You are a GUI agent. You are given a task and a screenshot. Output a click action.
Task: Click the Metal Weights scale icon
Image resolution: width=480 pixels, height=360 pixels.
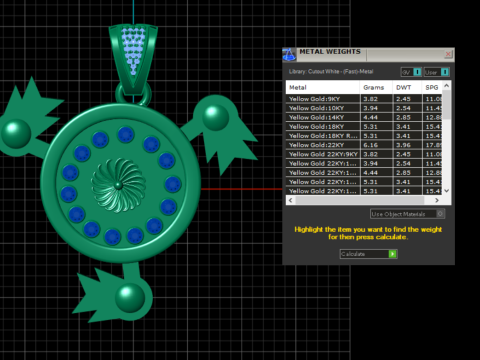(289, 55)
